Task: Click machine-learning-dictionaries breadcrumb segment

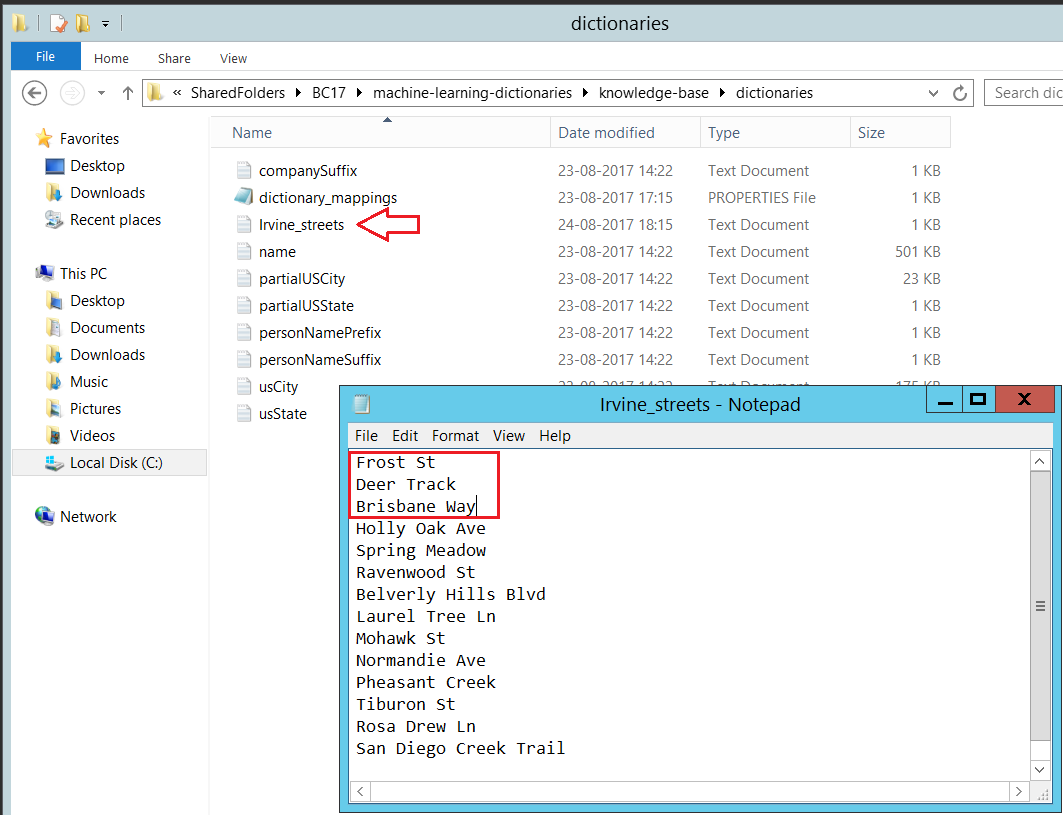Action: [x=473, y=93]
